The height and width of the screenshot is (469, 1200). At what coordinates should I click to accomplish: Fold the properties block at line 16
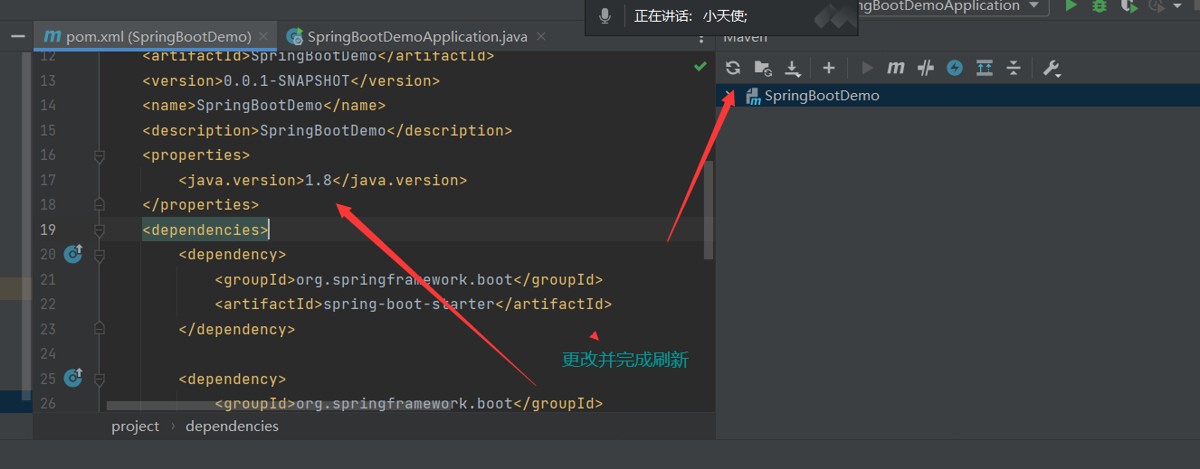99,156
